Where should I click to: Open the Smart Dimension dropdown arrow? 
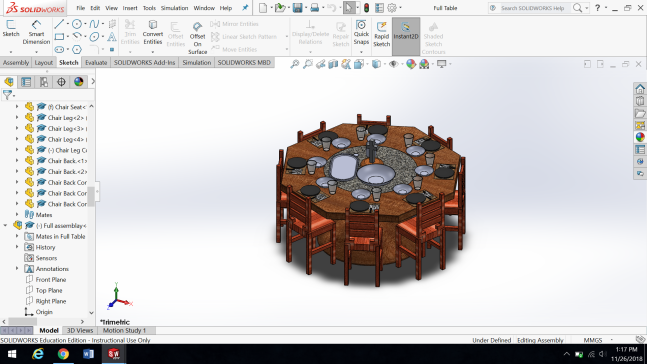coord(36,52)
